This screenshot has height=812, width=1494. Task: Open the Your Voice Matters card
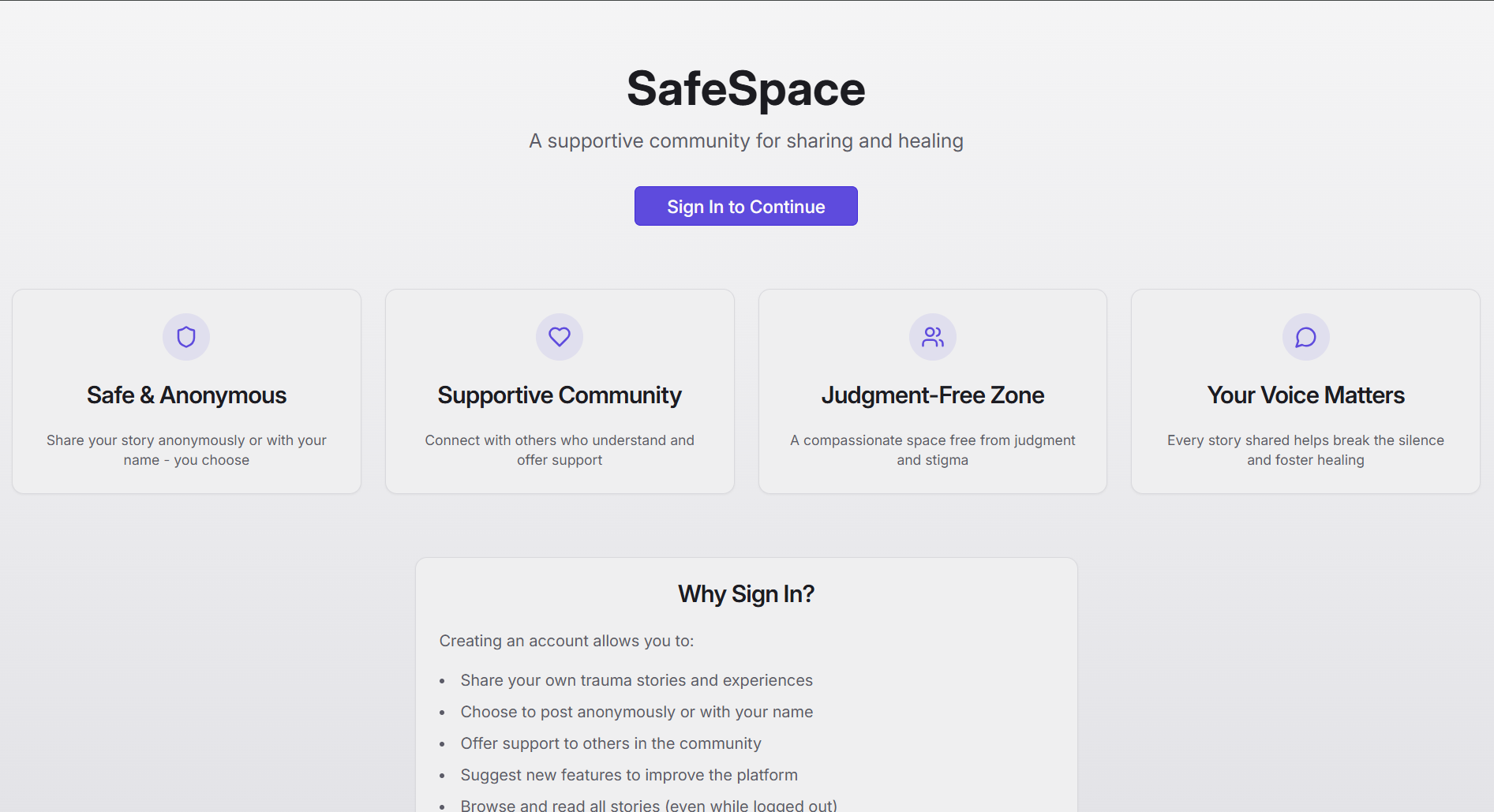(1305, 391)
